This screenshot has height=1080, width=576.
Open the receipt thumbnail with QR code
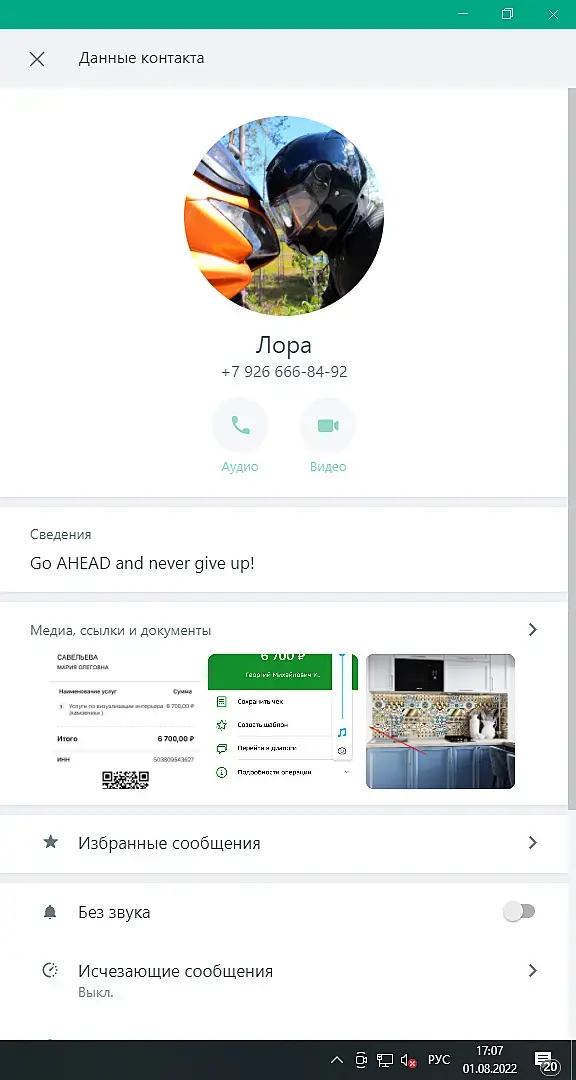point(125,721)
